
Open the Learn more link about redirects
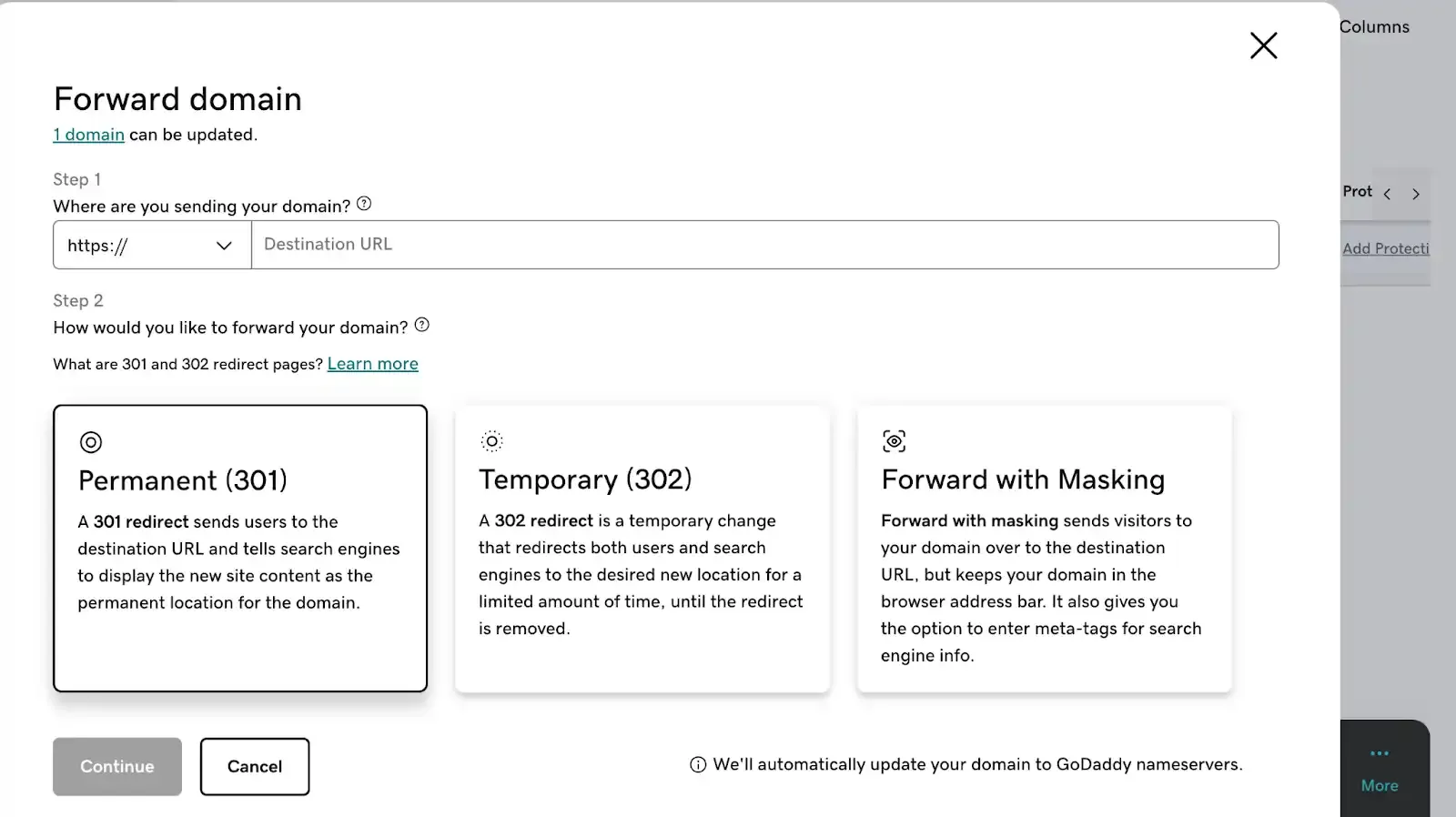coord(372,363)
